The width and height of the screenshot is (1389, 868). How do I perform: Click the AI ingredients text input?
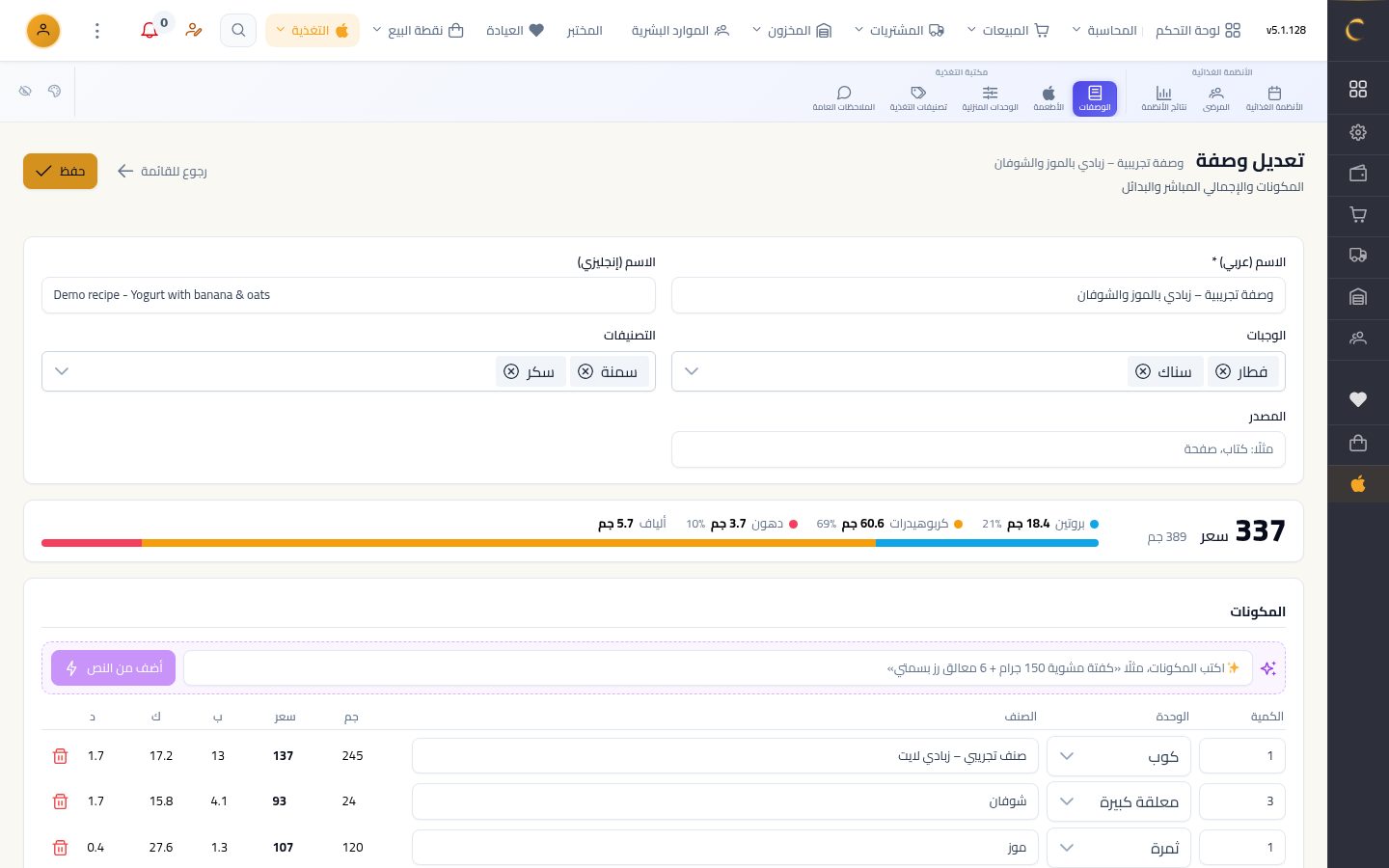tap(718, 667)
